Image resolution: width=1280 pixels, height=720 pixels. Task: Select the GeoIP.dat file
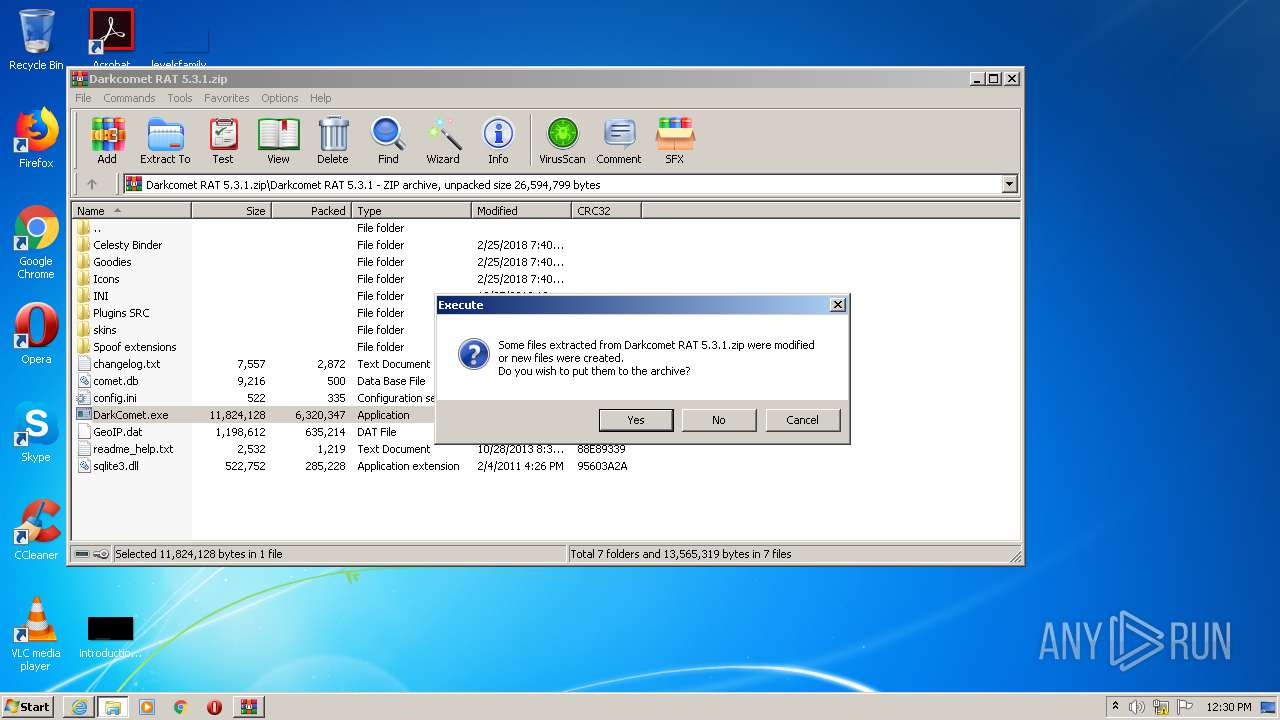coord(117,432)
